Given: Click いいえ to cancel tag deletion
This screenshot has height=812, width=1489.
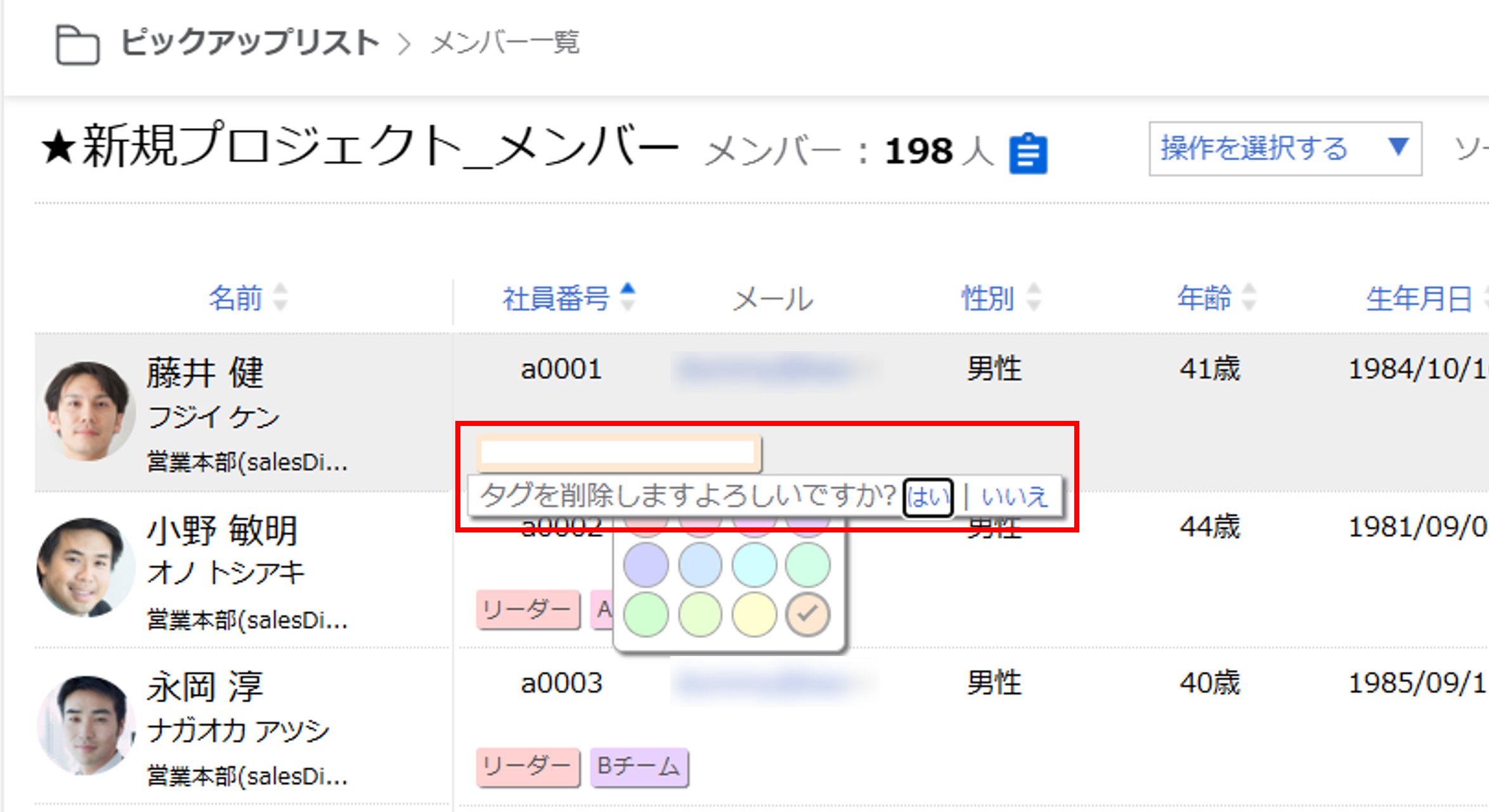Looking at the screenshot, I should tap(1014, 497).
